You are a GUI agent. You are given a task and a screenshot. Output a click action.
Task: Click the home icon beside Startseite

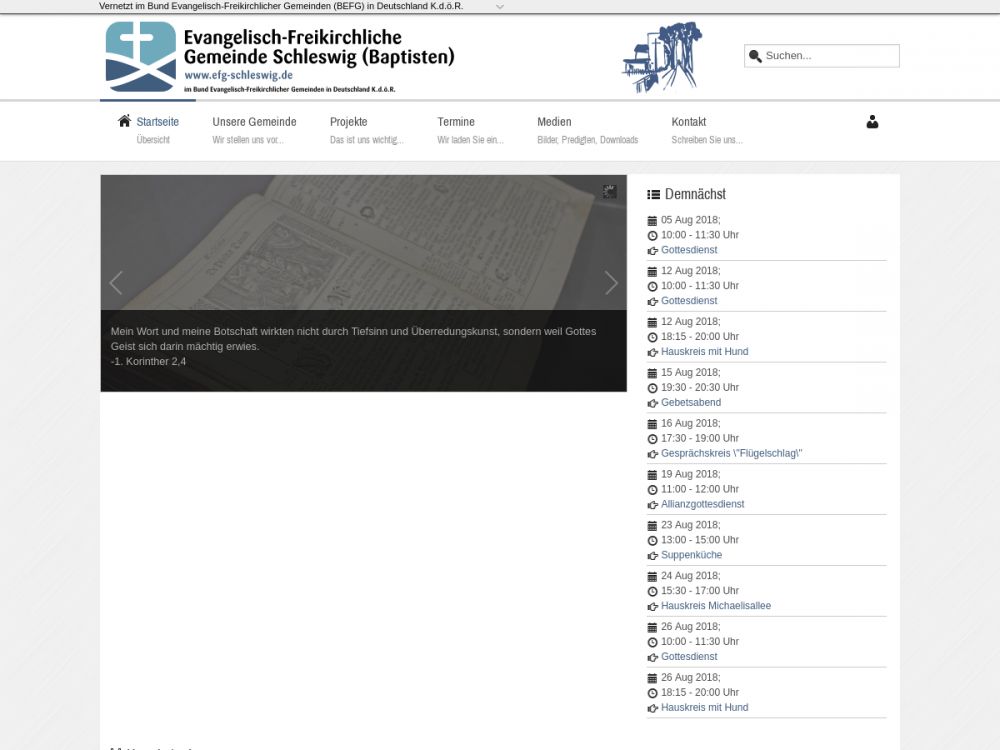(x=124, y=121)
